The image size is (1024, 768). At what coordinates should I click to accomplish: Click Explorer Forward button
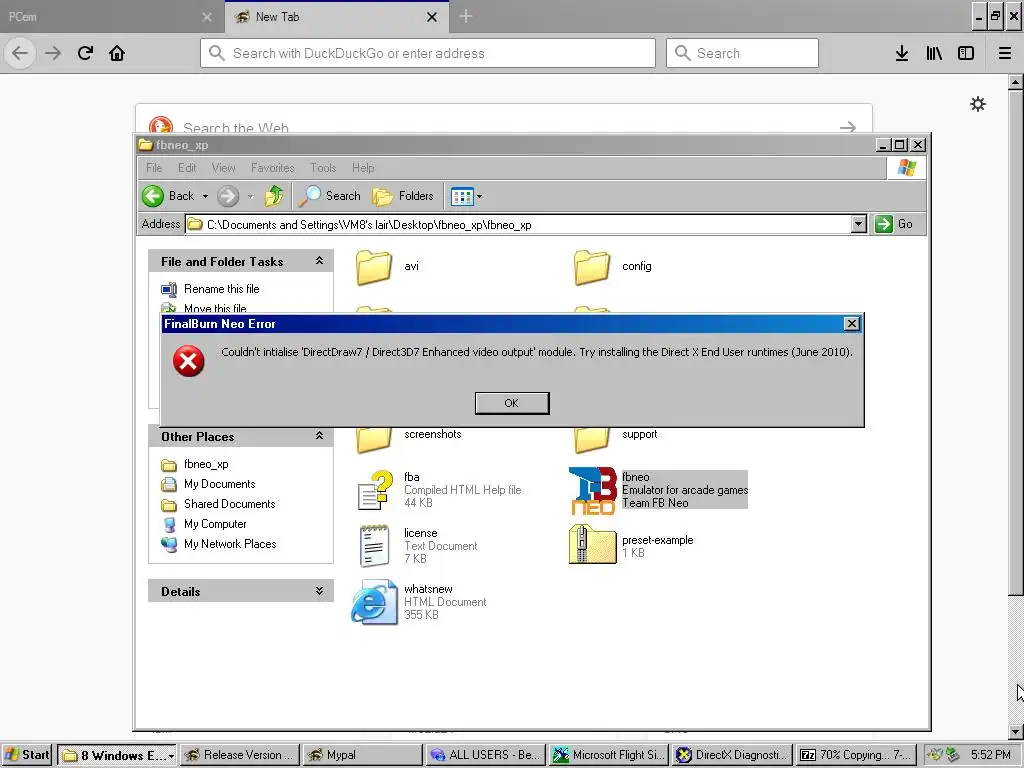point(228,196)
